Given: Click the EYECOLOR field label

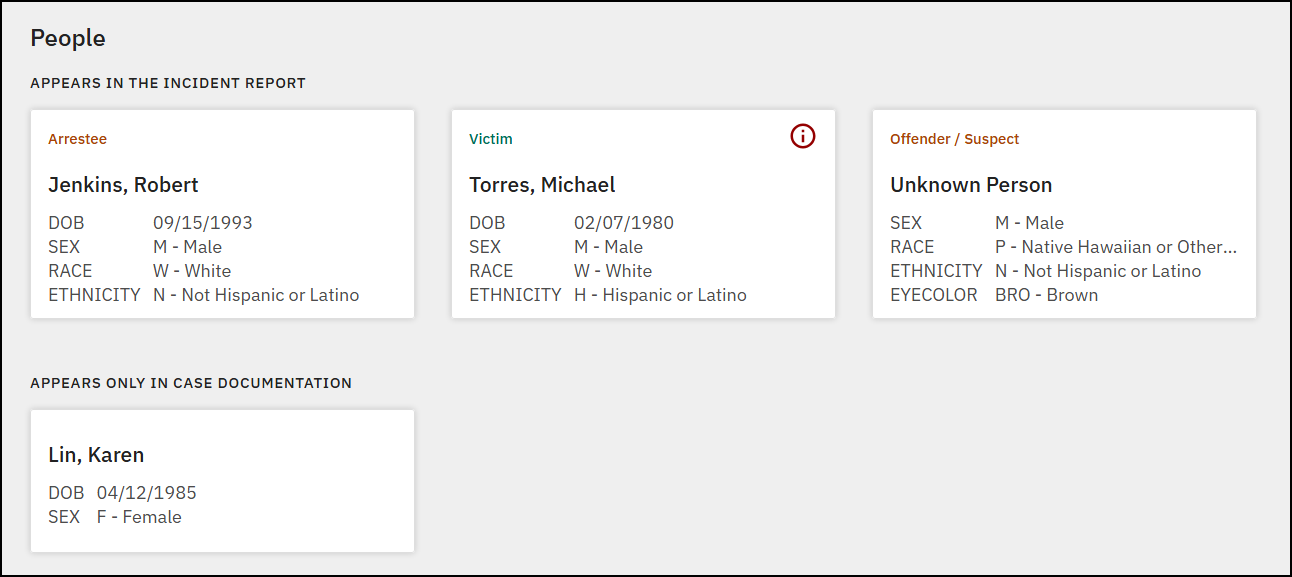Looking at the screenshot, I should point(934,295).
